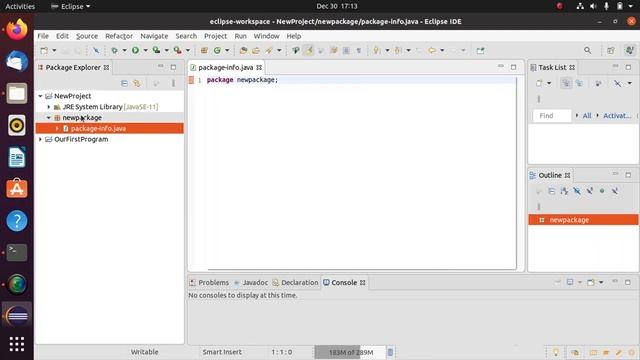This screenshot has height=360, width=640.
Task: Open the New file dropdown arrow
Action: coord(54,51)
